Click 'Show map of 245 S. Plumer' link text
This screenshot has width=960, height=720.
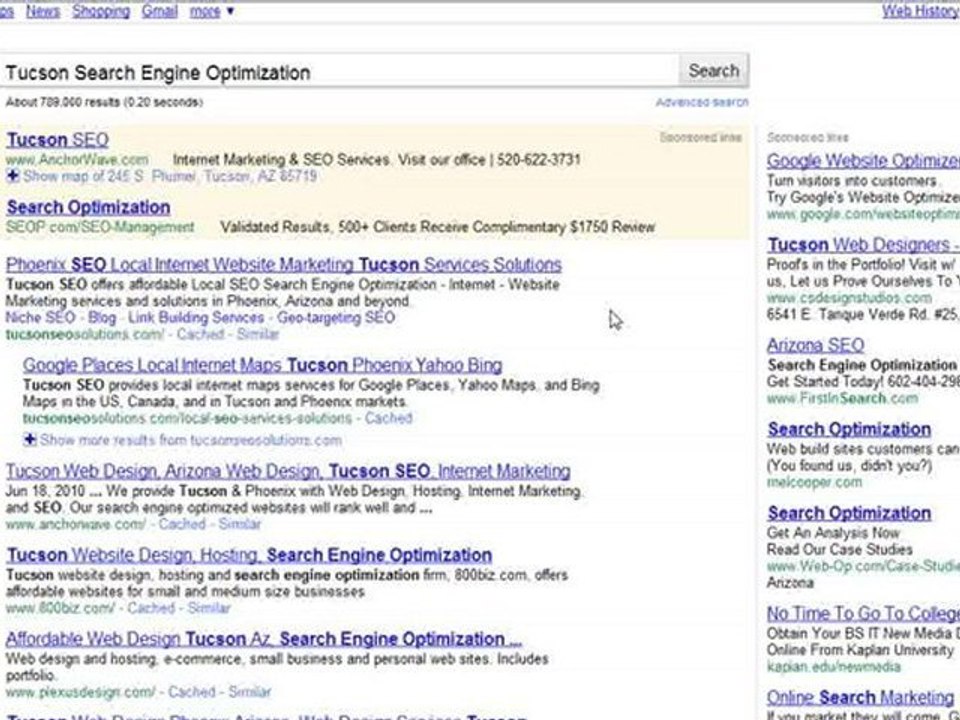[x=170, y=176]
